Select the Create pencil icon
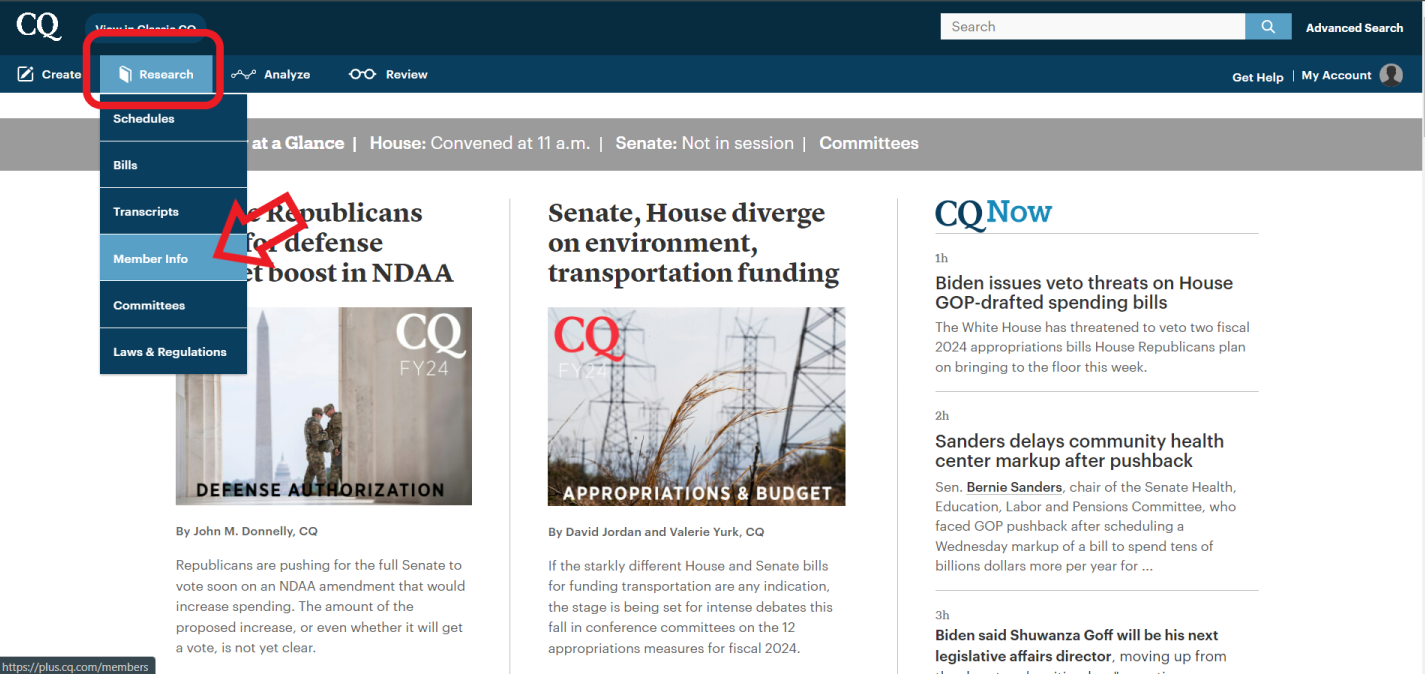Viewport: 1425px width, 674px height. pos(23,73)
